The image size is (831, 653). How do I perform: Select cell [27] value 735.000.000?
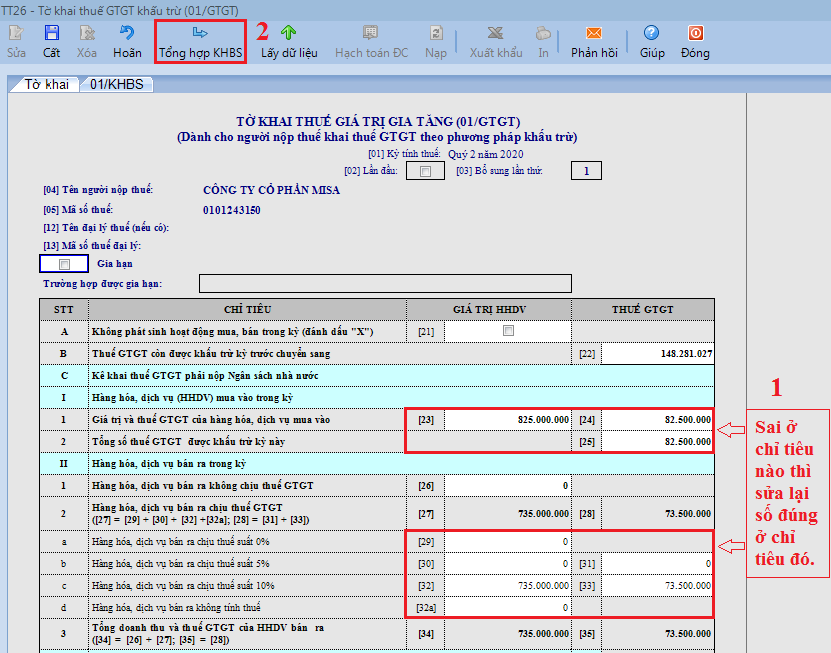[x=507, y=514]
